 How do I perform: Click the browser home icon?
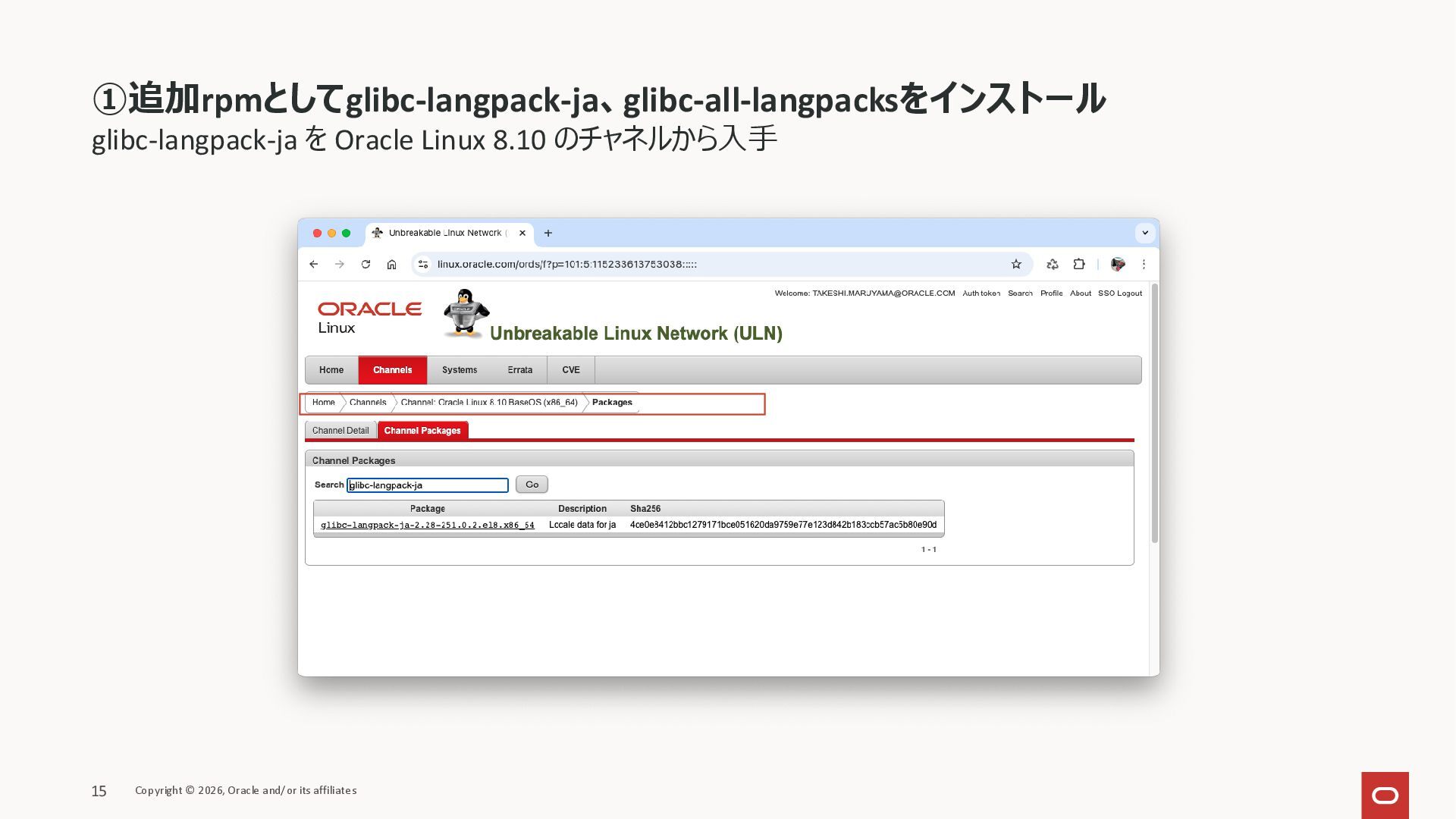(x=391, y=264)
